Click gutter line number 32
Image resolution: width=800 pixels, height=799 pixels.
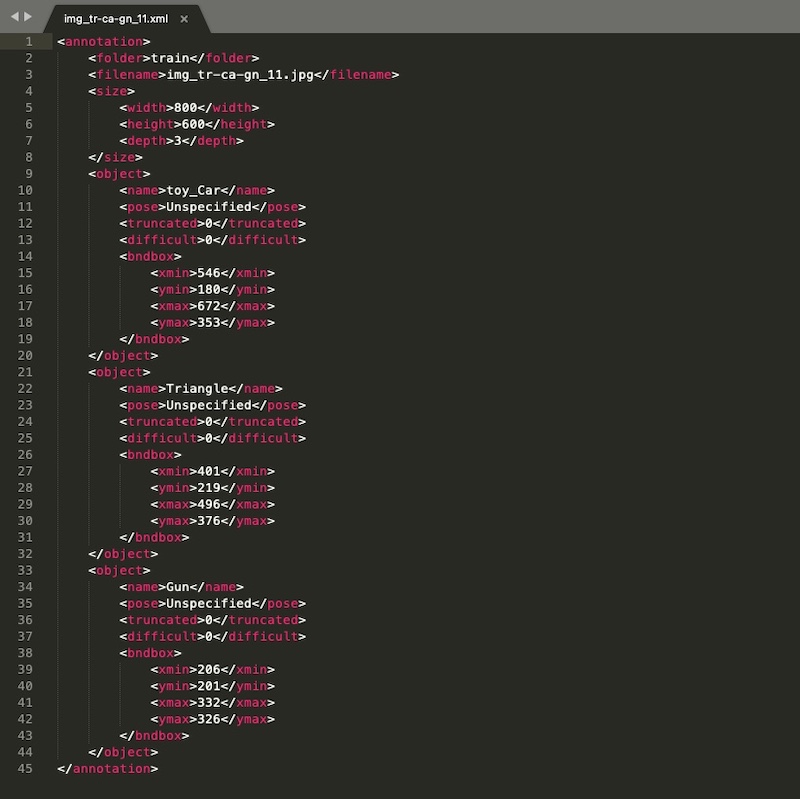[x=25, y=554]
